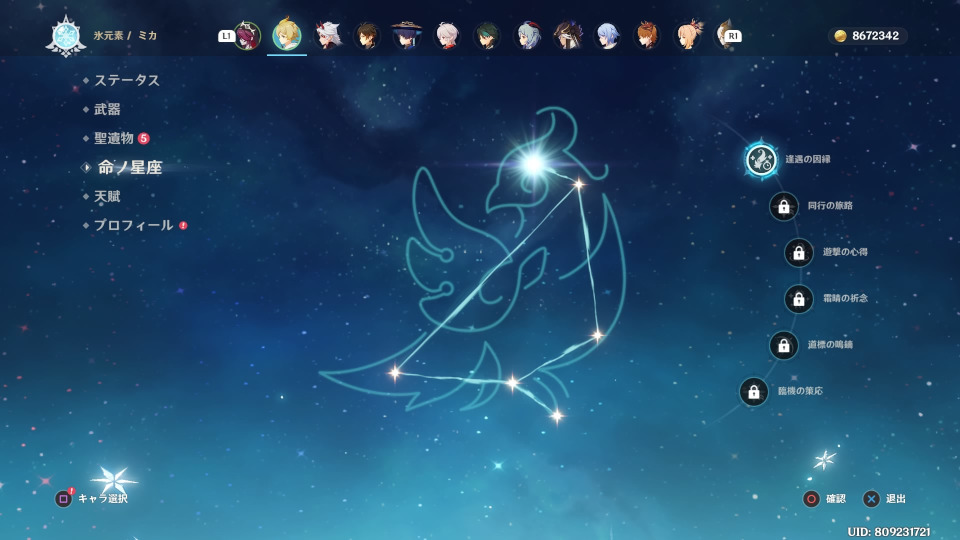
Task: Click the L1 previous-character button
Action: coord(226,36)
